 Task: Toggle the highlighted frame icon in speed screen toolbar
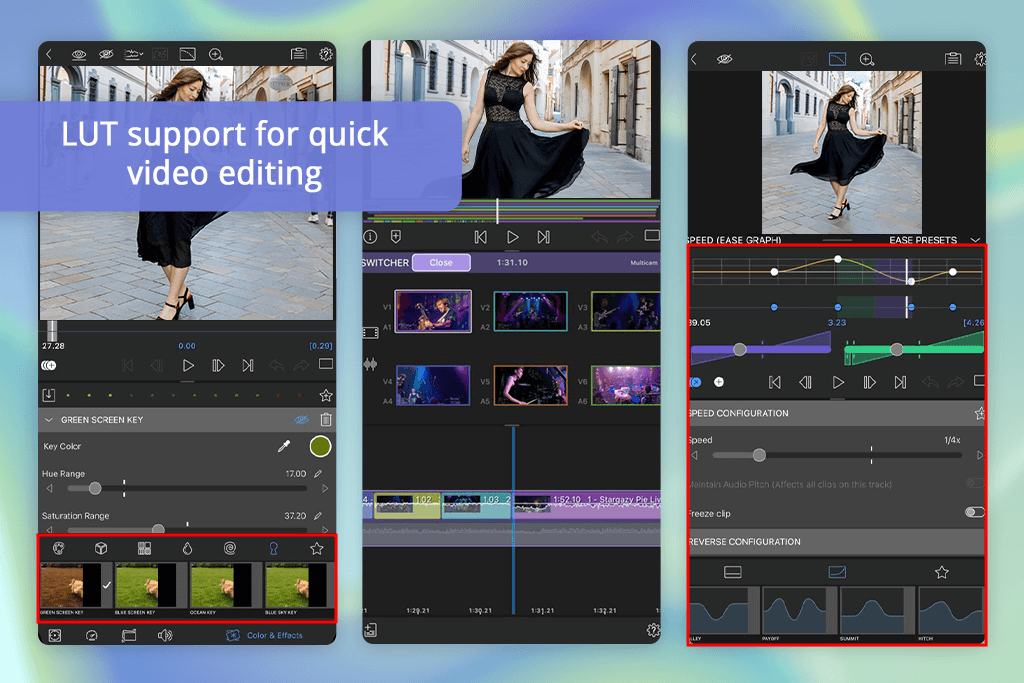(837, 59)
